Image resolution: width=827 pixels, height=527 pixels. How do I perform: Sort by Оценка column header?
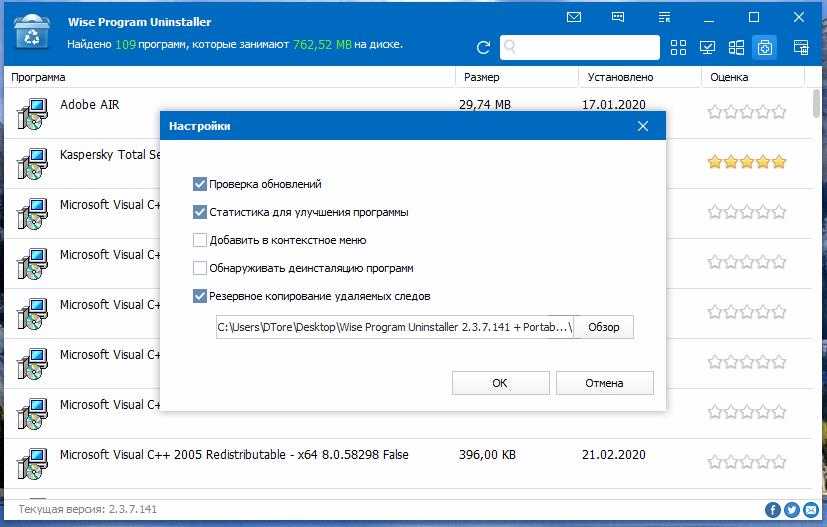729,77
